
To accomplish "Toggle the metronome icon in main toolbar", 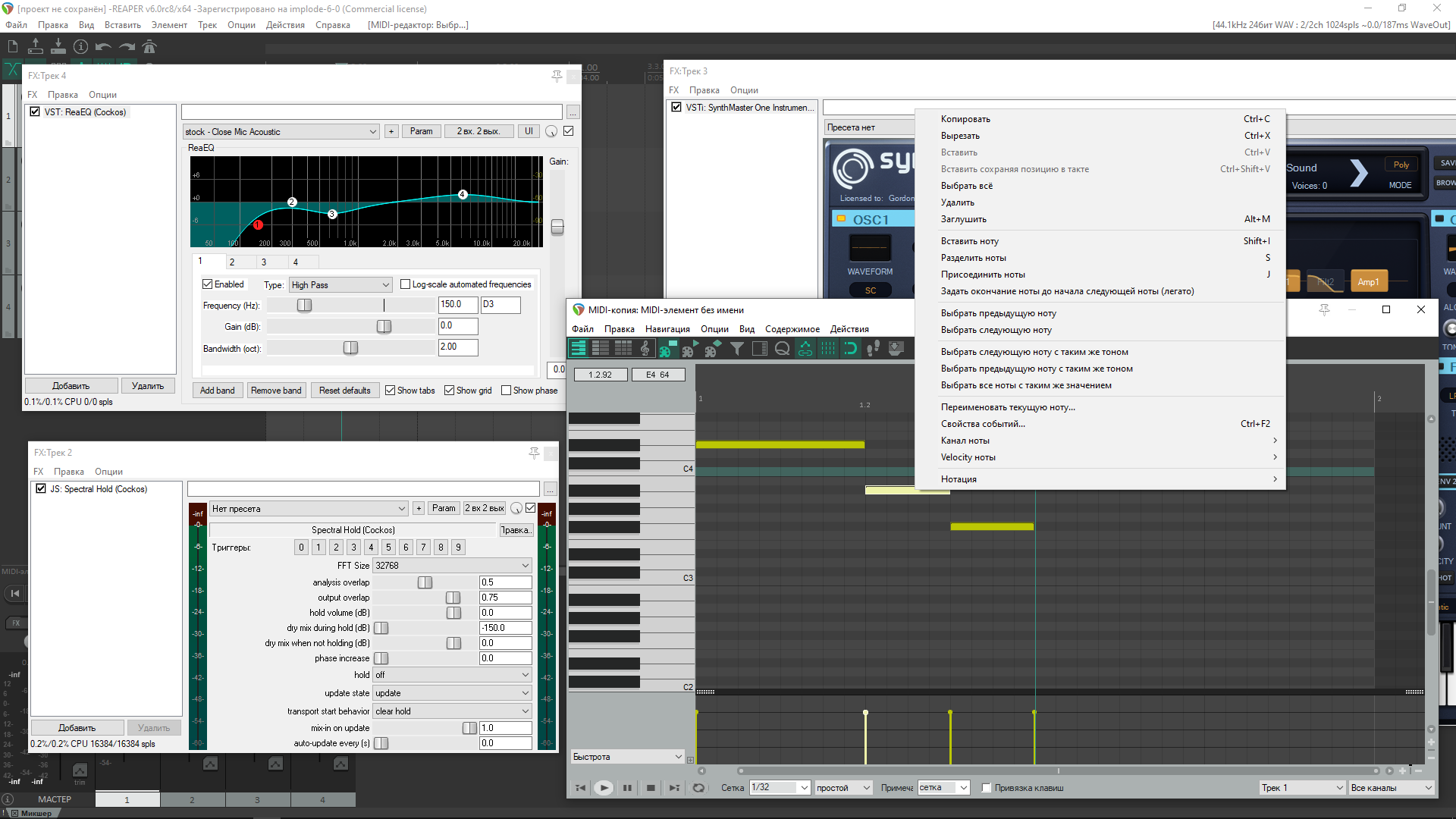I will (x=149, y=47).
